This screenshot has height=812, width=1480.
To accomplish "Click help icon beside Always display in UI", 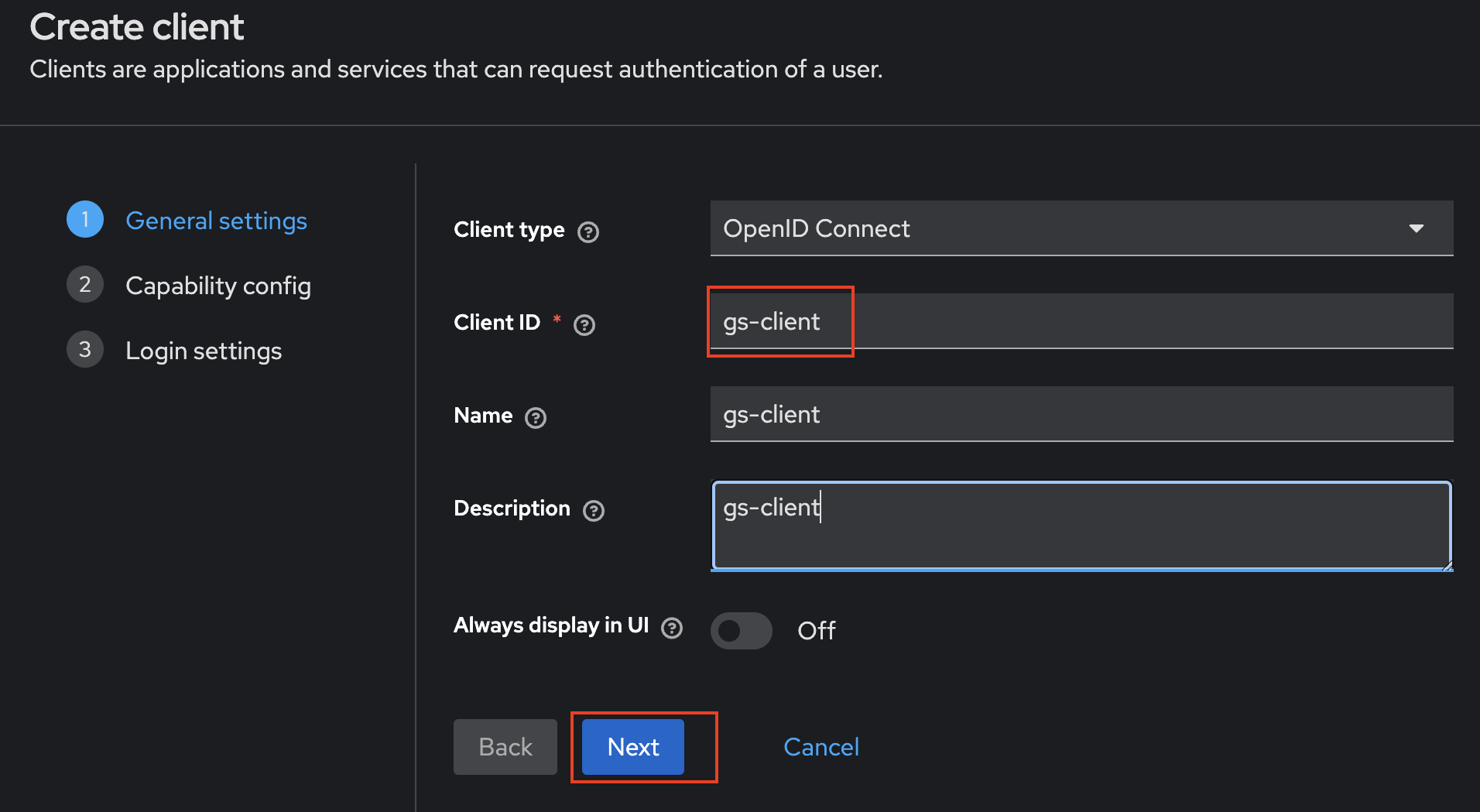I will point(672,628).
